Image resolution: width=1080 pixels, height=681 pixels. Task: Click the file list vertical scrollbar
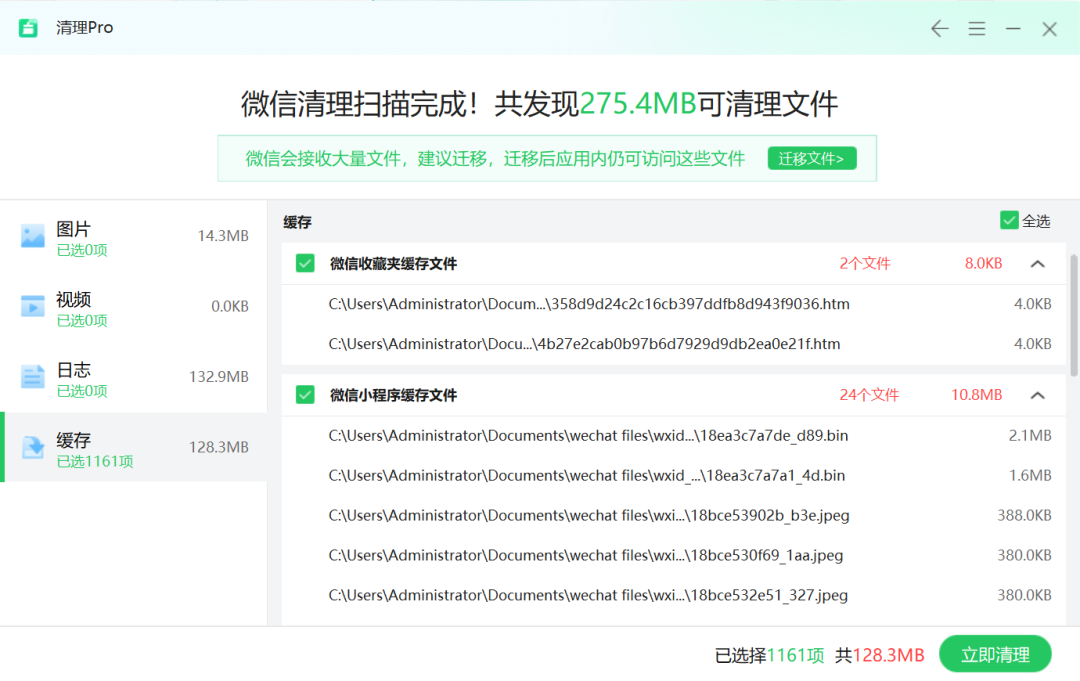[1073, 315]
